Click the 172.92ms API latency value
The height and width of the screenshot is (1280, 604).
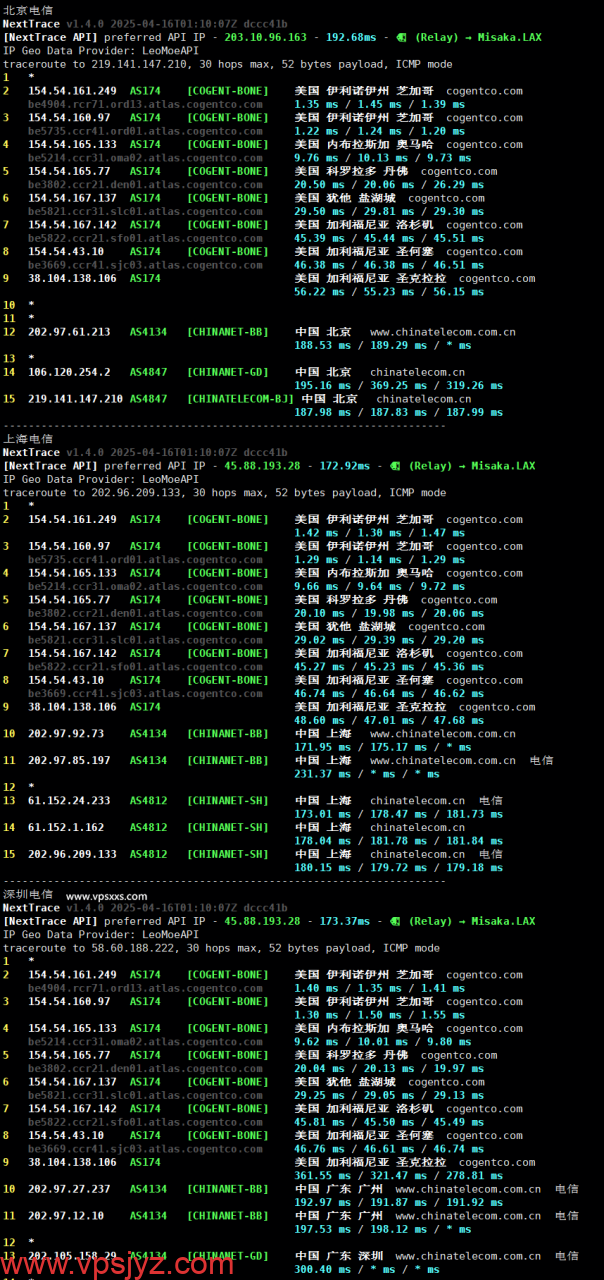(344, 465)
